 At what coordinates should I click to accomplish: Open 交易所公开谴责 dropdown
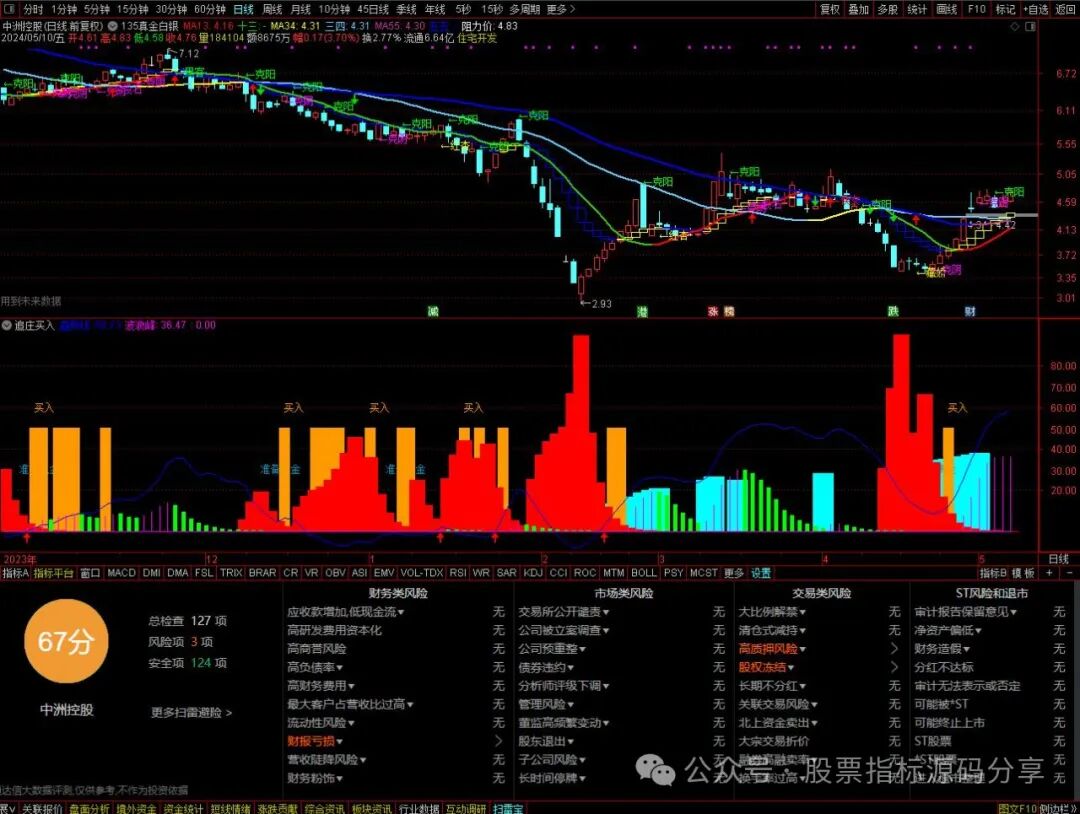click(564, 612)
